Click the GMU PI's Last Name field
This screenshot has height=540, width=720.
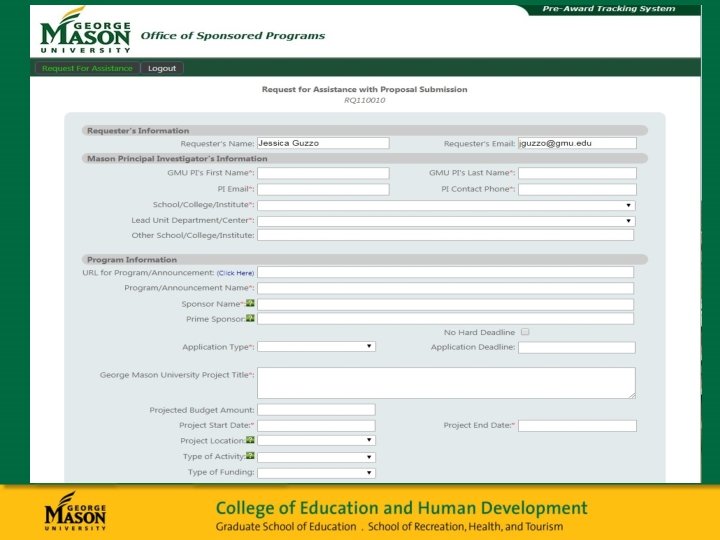pyautogui.click(x=577, y=173)
